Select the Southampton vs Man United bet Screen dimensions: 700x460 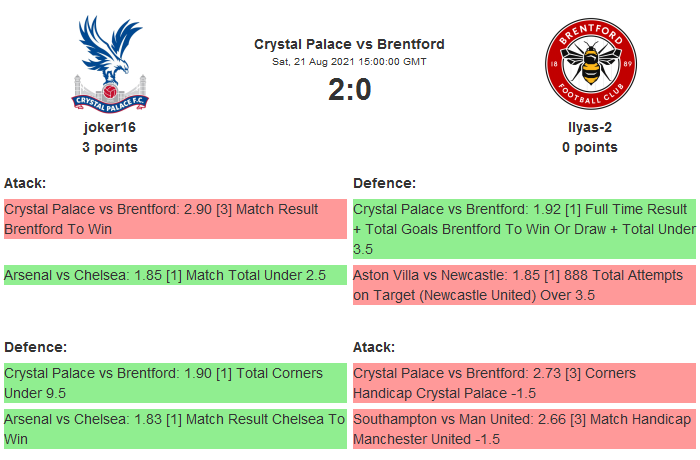524,429
